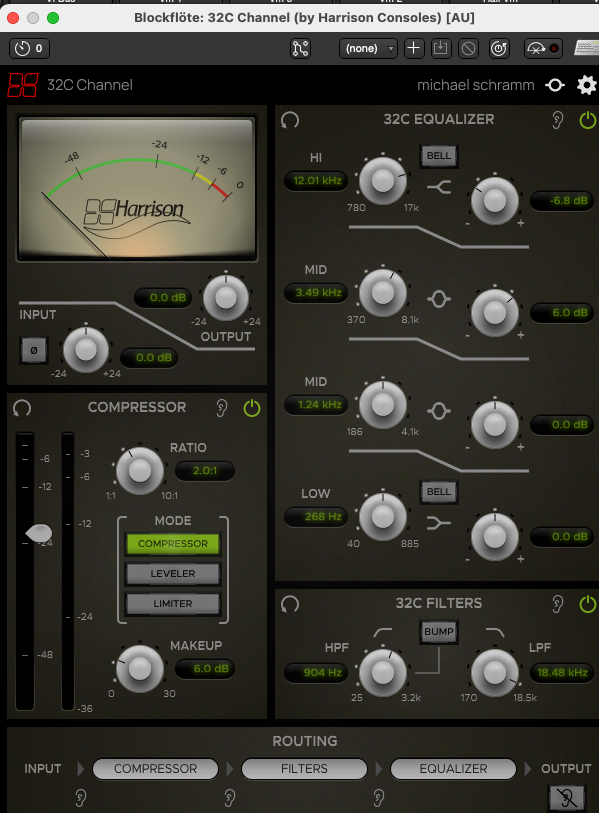Solo-listen the 32C Equalizer section

[557, 120]
